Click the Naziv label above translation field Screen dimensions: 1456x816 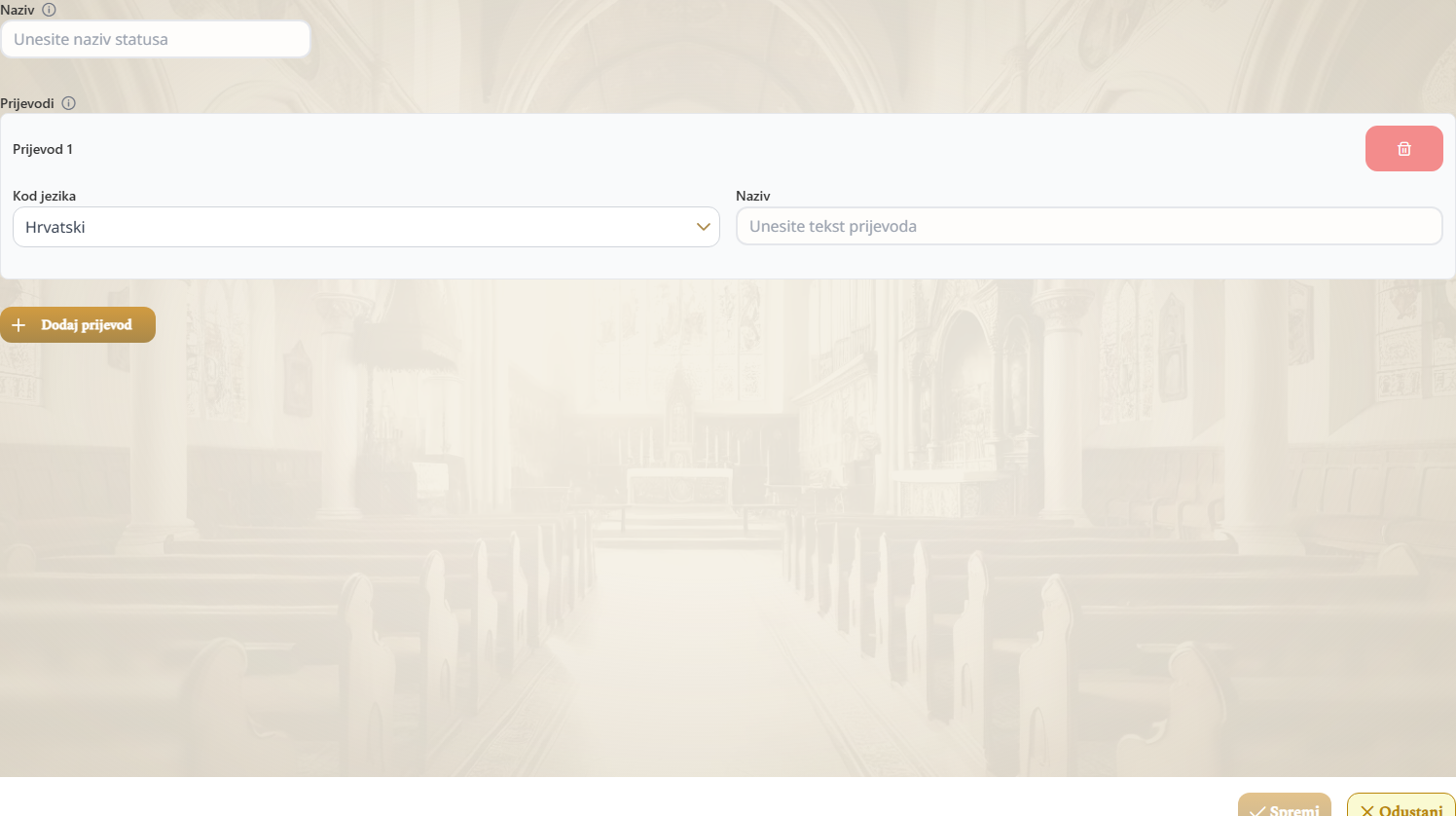753,196
